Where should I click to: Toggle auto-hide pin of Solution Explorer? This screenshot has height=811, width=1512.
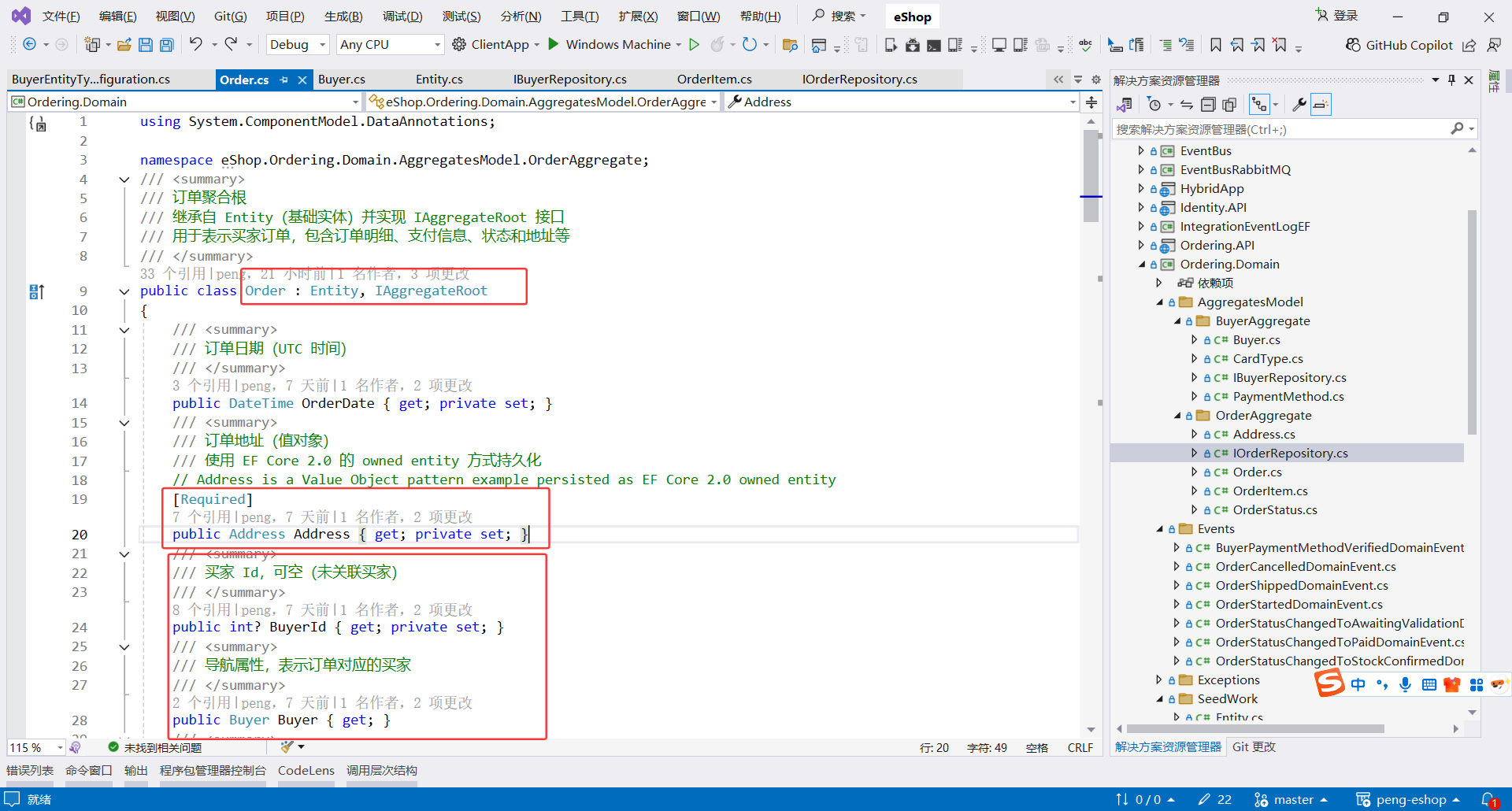(1451, 80)
